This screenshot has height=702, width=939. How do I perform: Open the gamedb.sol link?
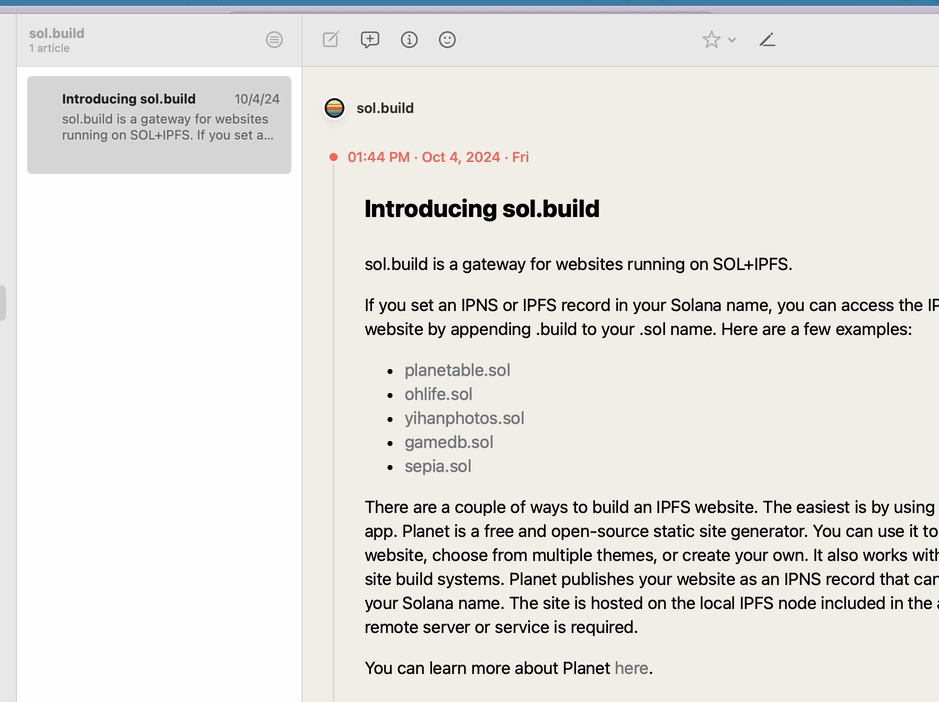[449, 442]
